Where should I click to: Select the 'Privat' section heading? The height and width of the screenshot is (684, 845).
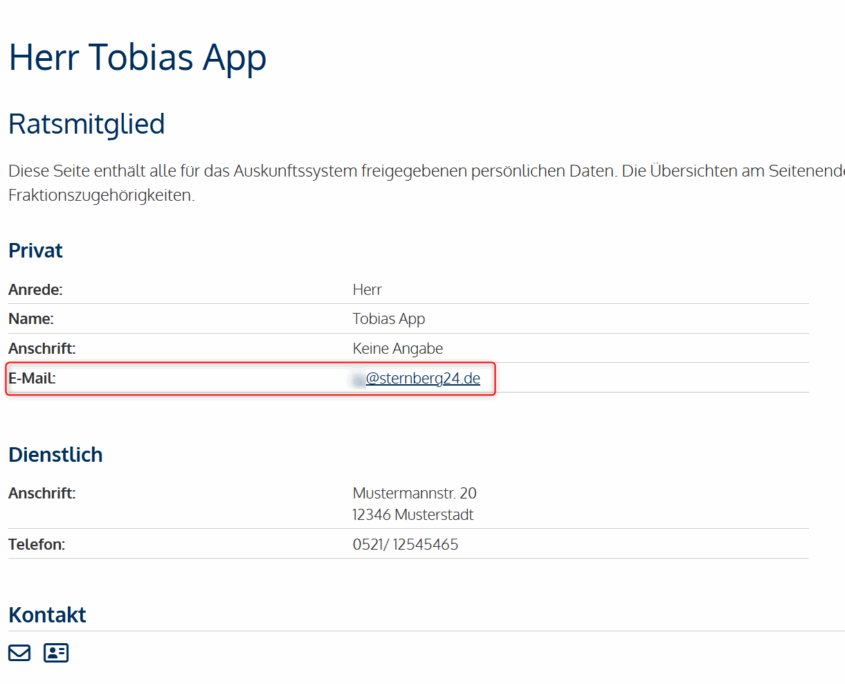pyautogui.click(x=35, y=250)
